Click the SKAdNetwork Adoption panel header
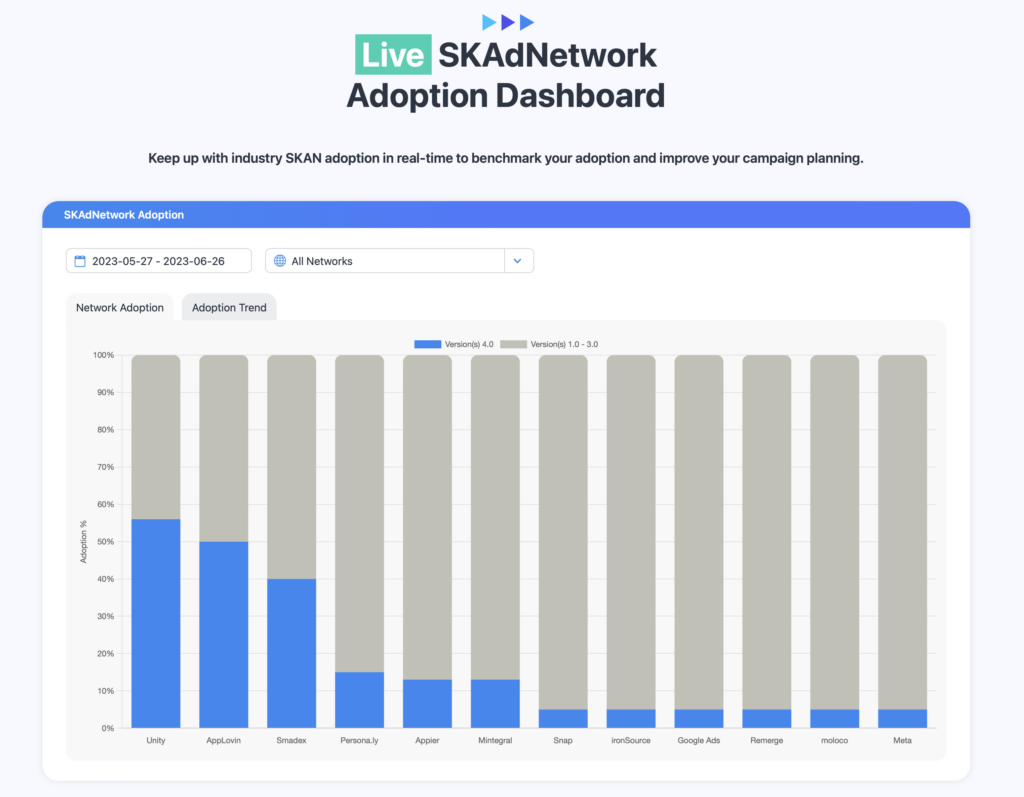The height and width of the screenshot is (797, 1024). pyautogui.click(x=506, y=215)
